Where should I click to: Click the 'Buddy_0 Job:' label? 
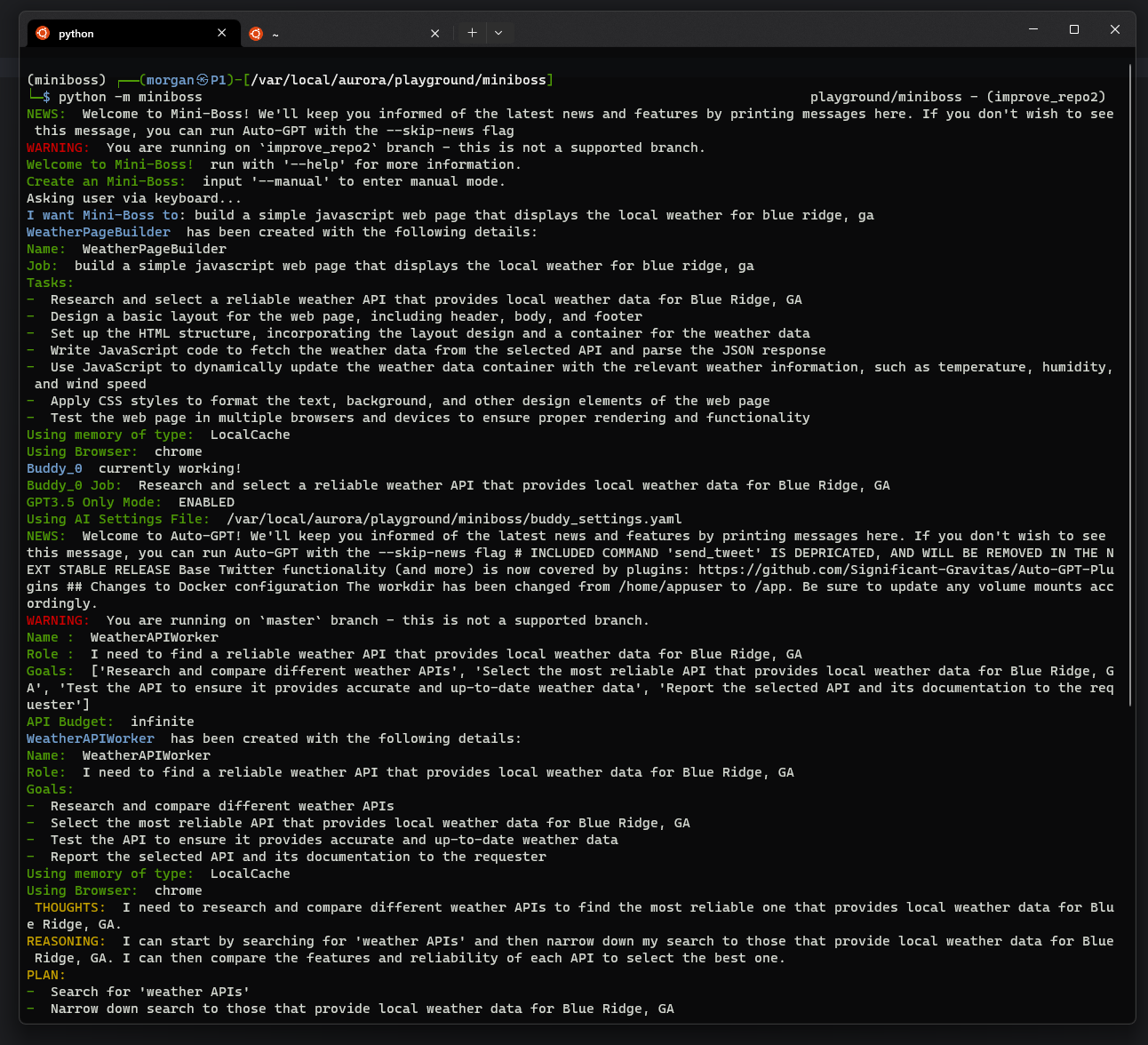[75, 485]
